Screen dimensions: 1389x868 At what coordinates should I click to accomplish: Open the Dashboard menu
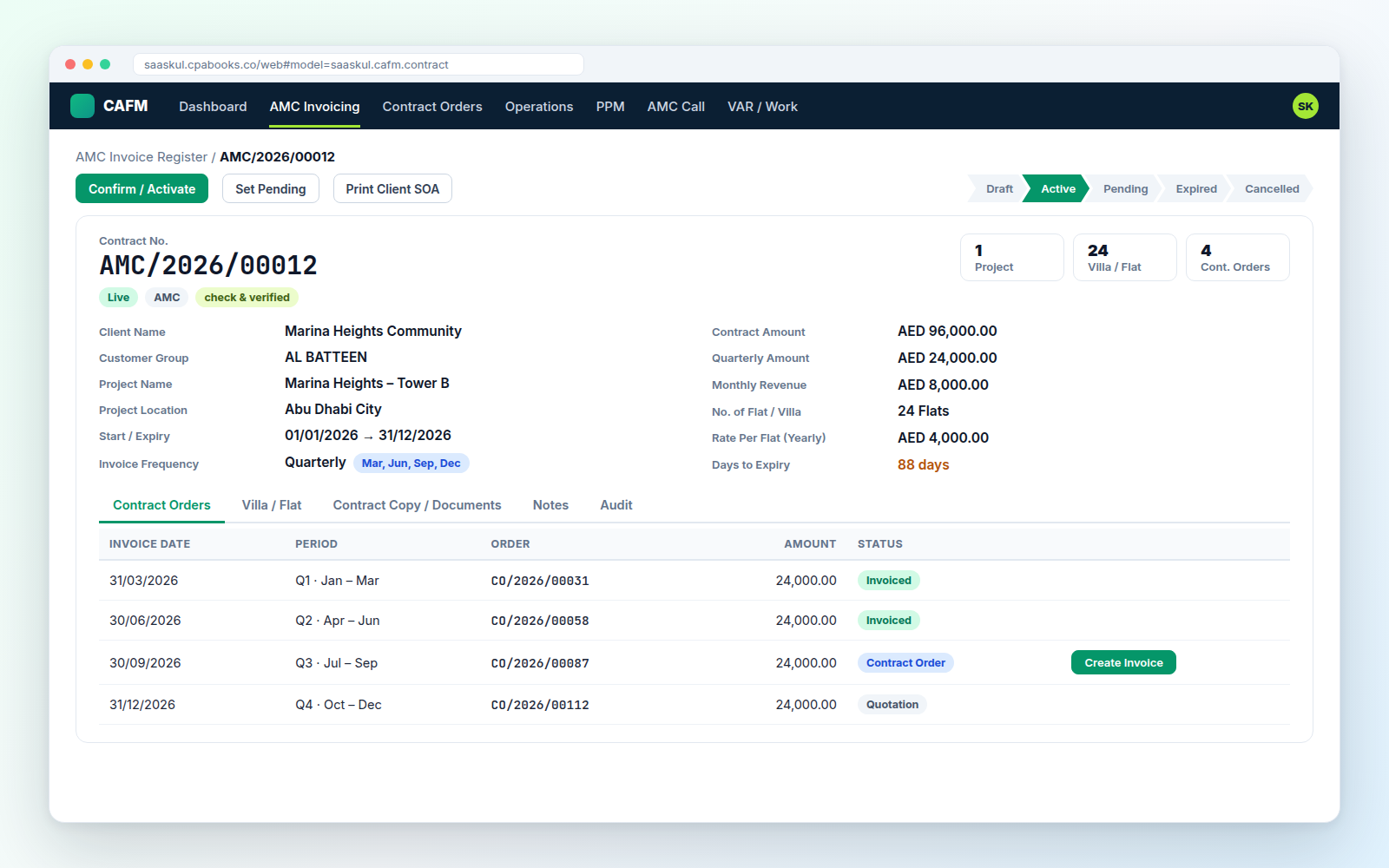pyautogui.click(x=213, y=106)
